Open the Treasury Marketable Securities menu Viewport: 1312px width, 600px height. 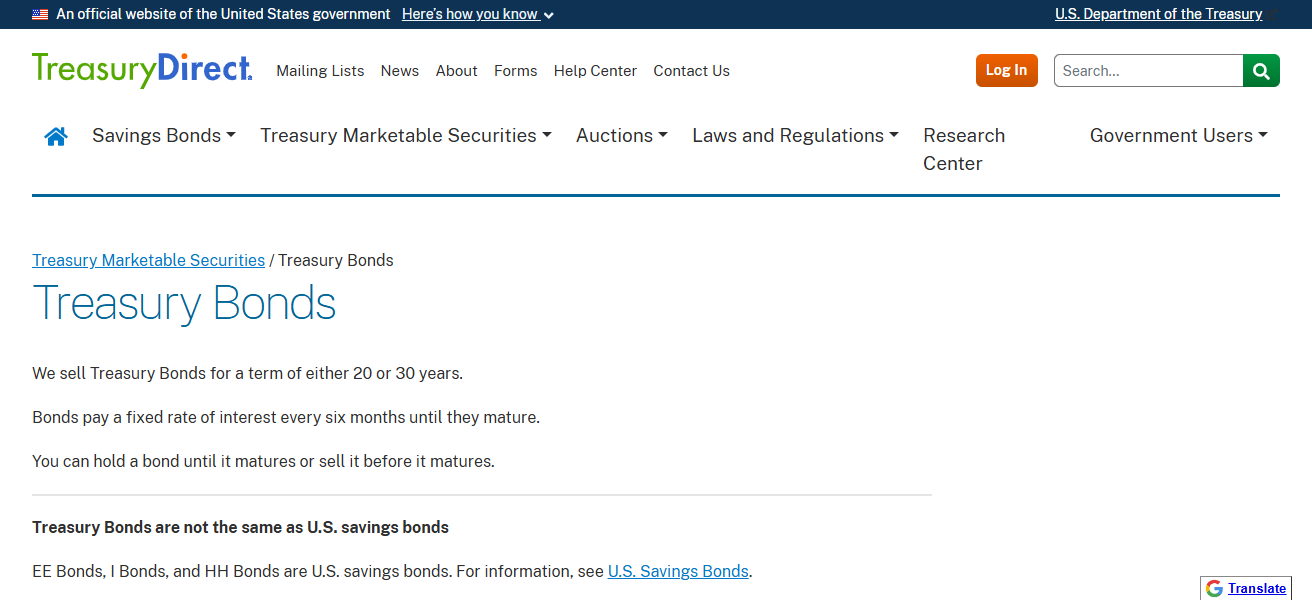(398, 135)
